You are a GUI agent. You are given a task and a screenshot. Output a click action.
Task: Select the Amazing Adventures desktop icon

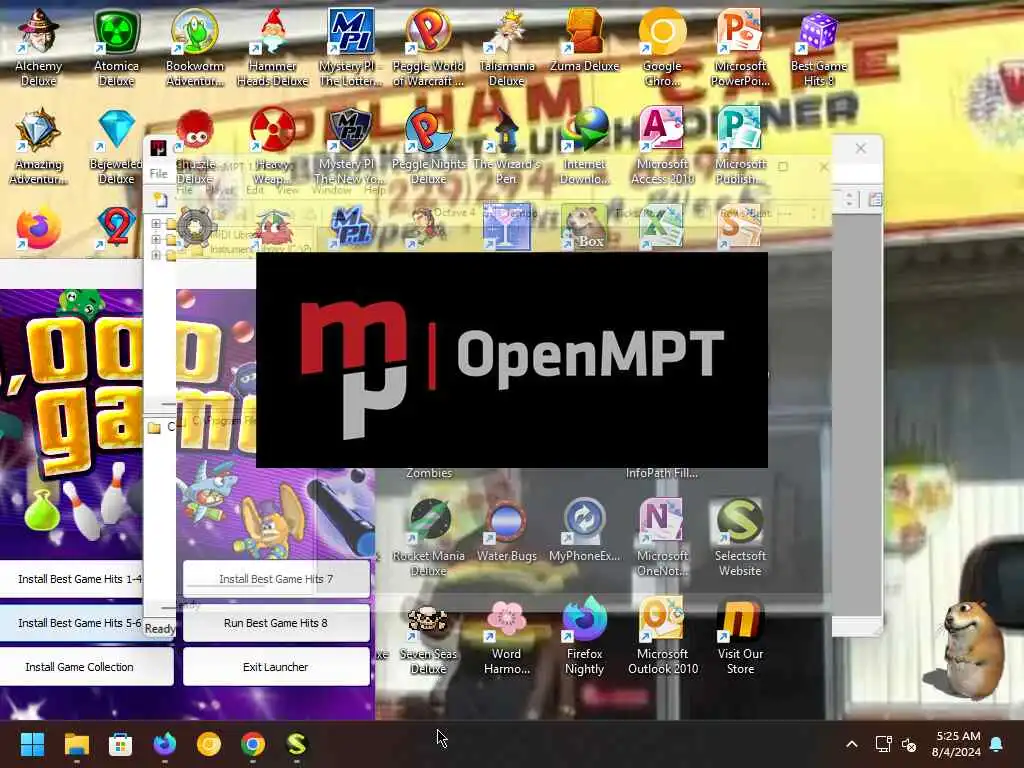(39, 145)
